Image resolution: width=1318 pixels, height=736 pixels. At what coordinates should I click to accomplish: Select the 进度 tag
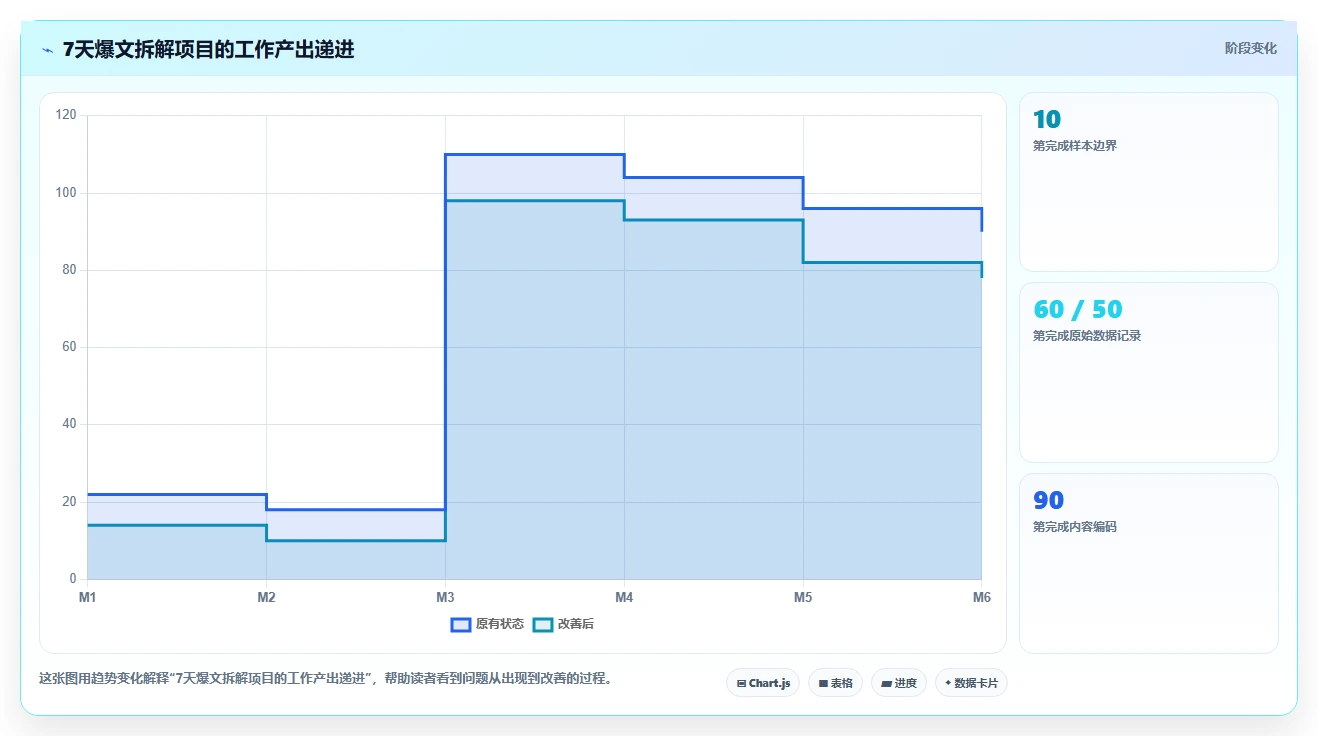click(899, 683)
